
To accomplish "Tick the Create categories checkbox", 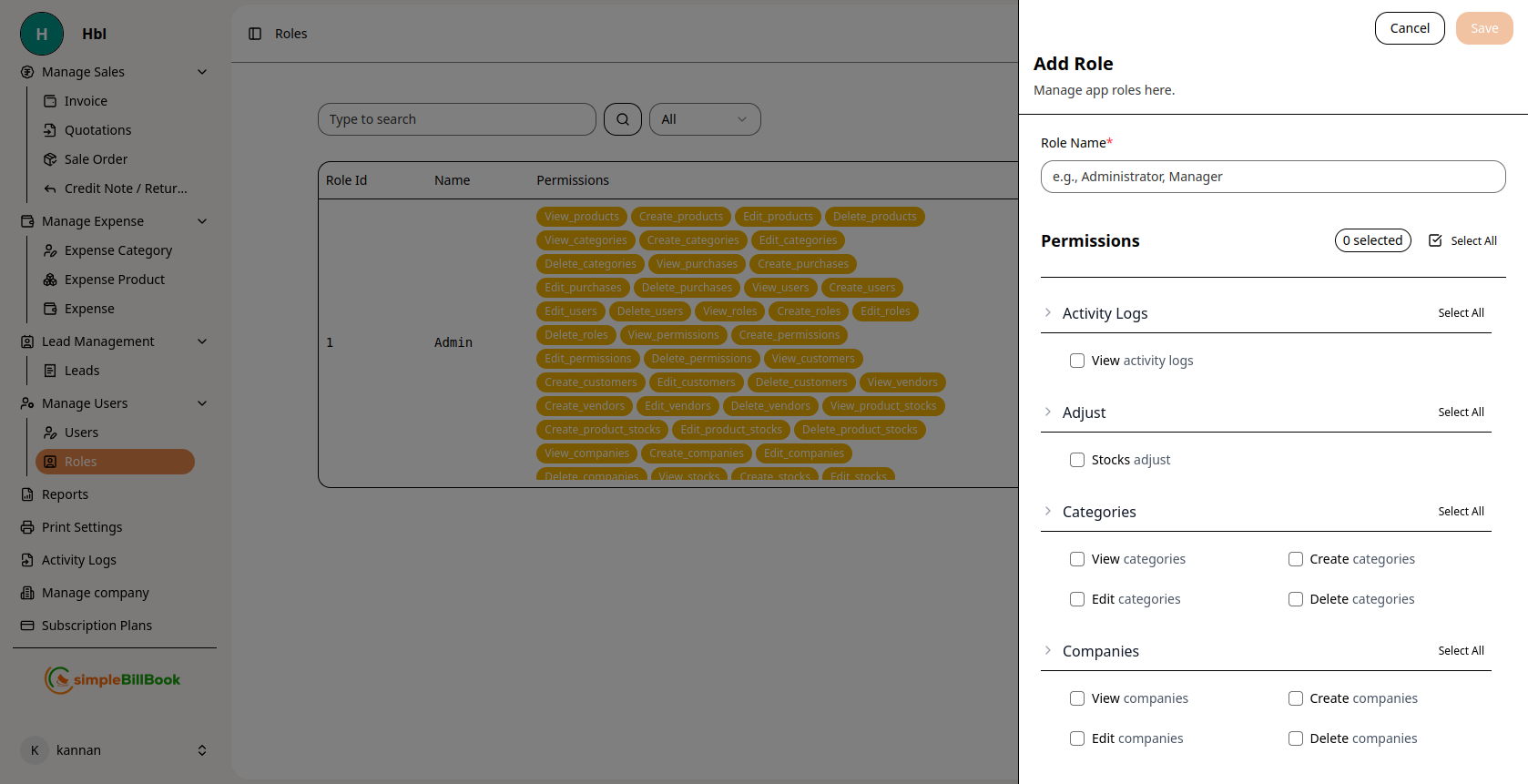I will 1295,559.
